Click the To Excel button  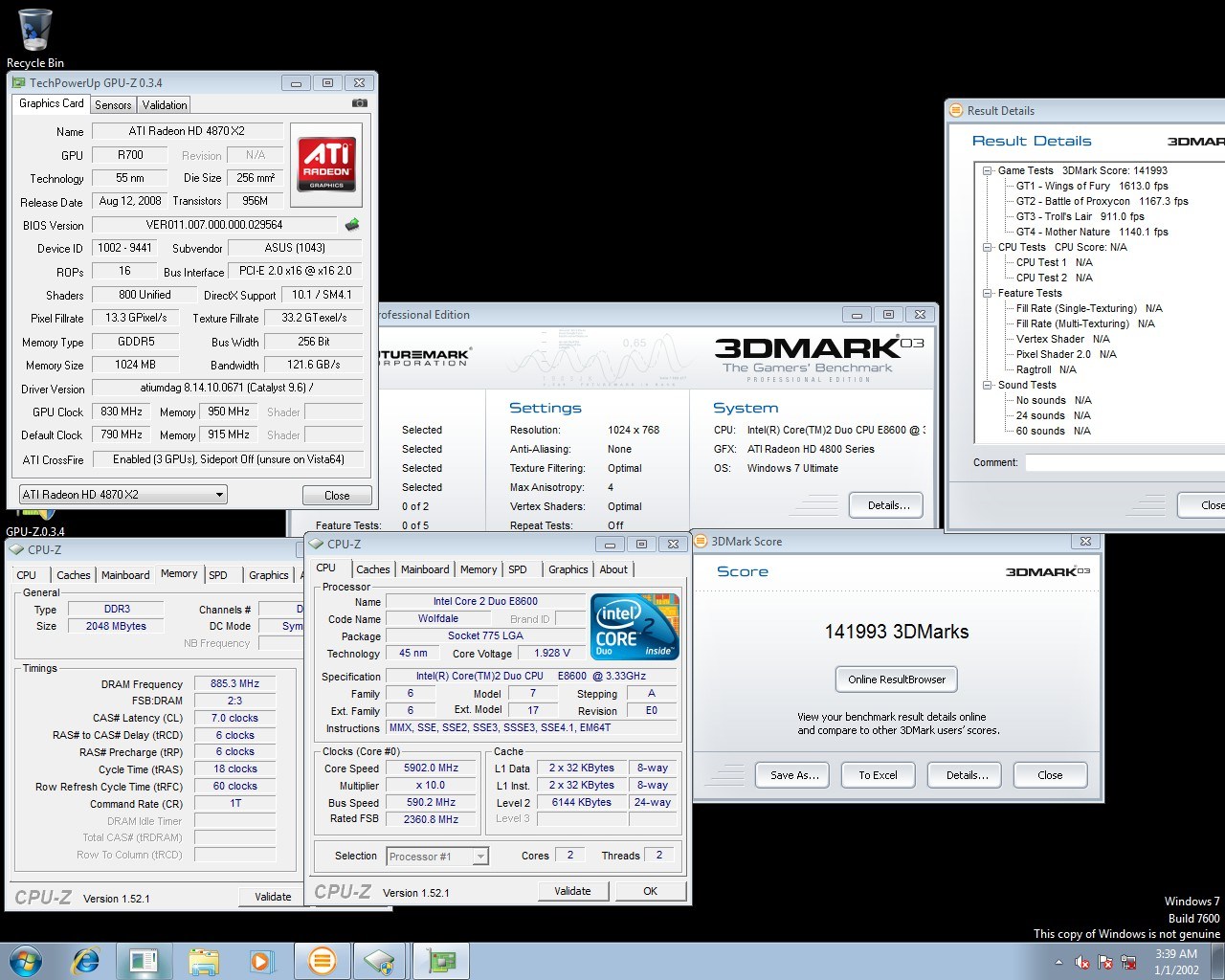coord(878,775)
